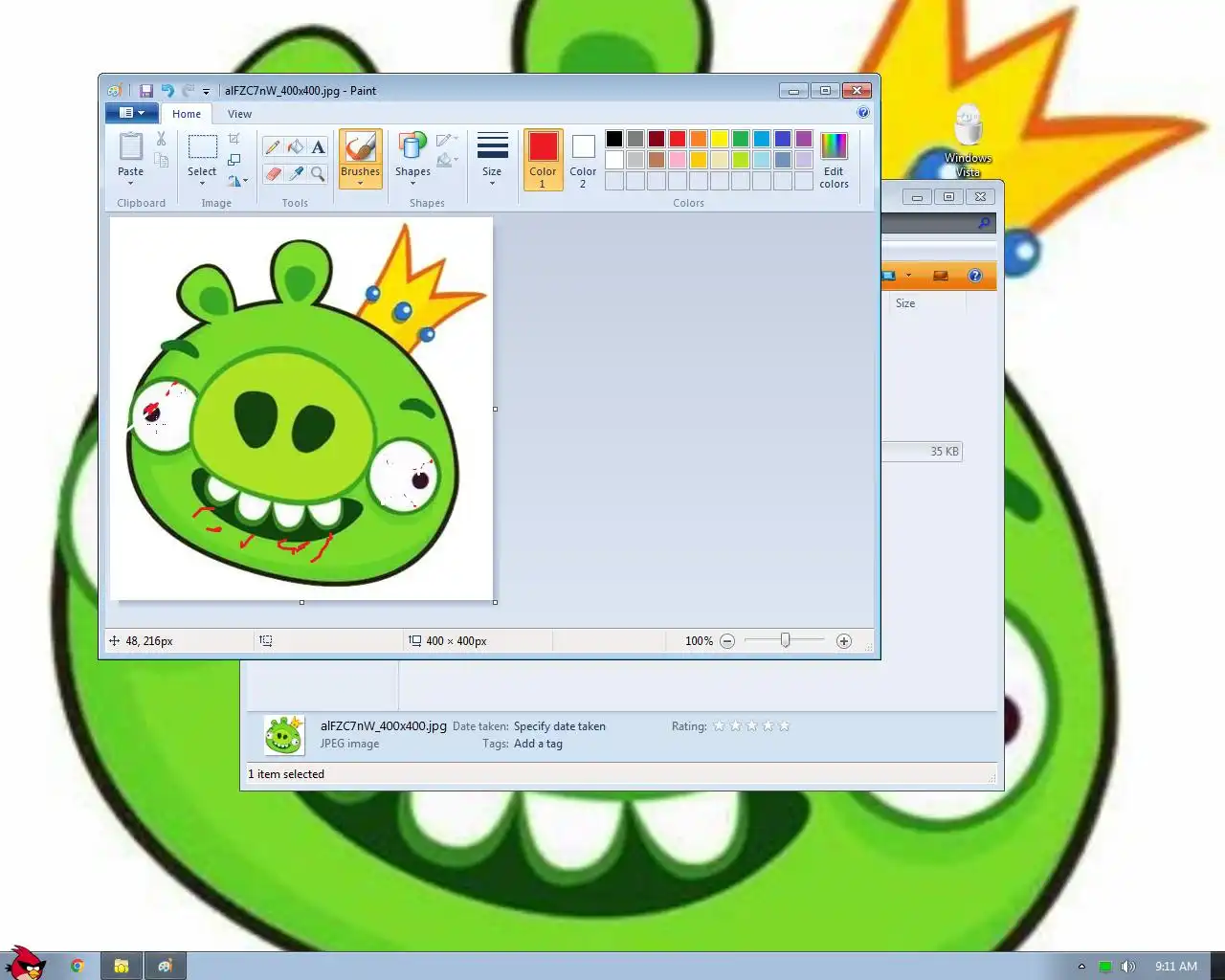Click the pig thumbnail in details pane
1225x980 pixels.
(284, 735)
